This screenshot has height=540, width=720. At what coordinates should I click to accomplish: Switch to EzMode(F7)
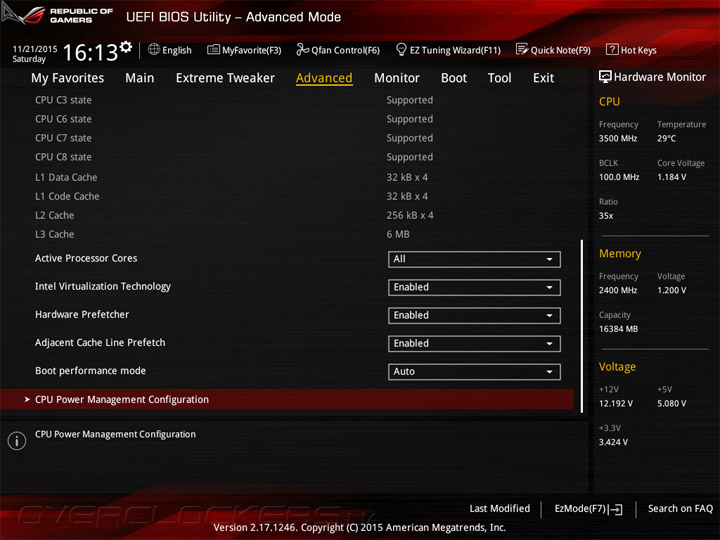[589, 509]
